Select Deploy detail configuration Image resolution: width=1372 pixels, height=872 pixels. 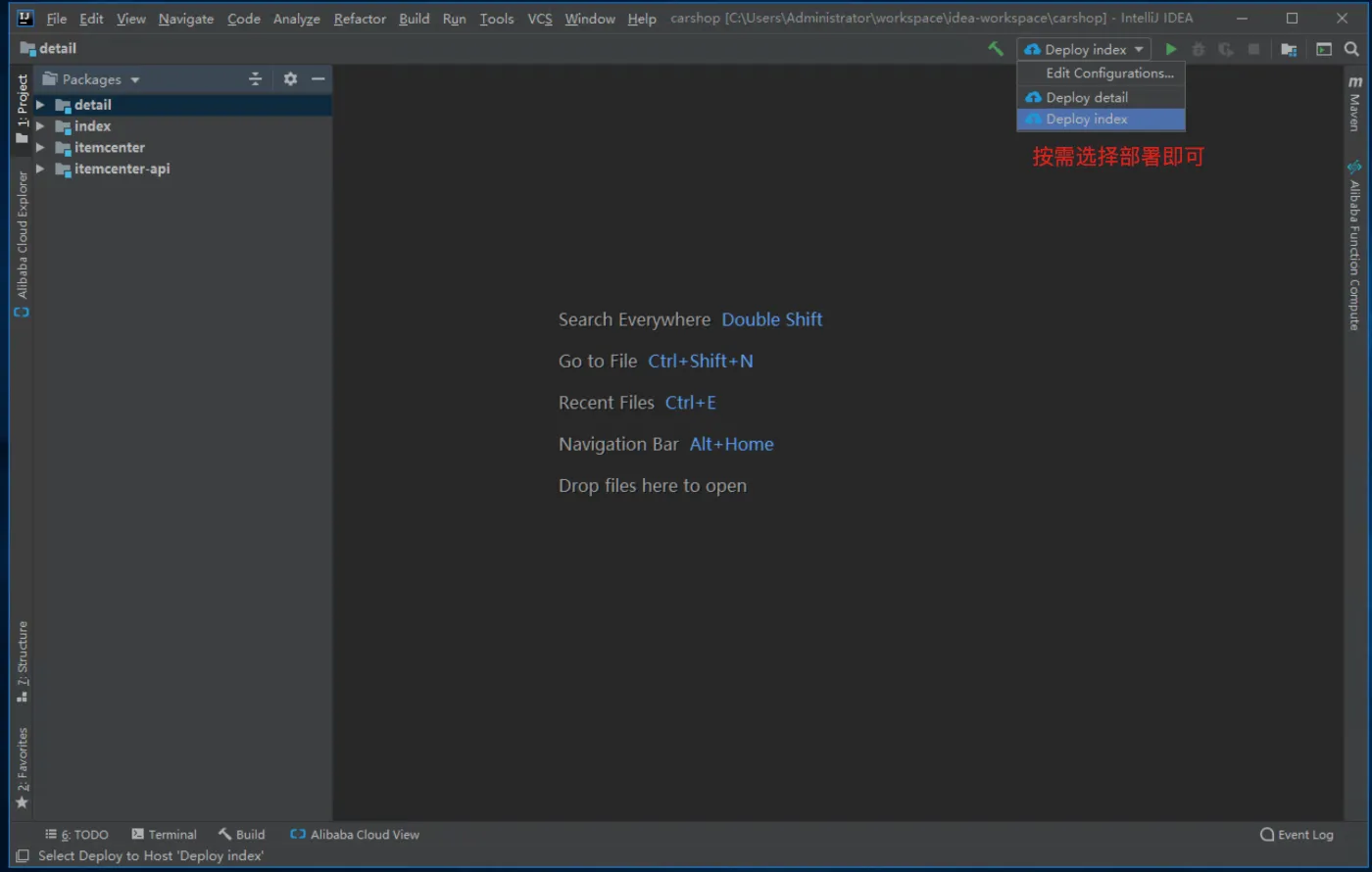1102,97
